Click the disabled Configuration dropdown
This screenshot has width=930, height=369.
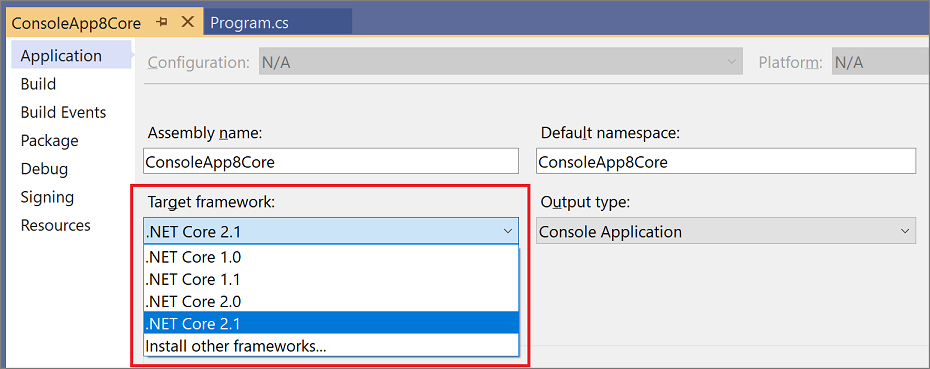501,62
